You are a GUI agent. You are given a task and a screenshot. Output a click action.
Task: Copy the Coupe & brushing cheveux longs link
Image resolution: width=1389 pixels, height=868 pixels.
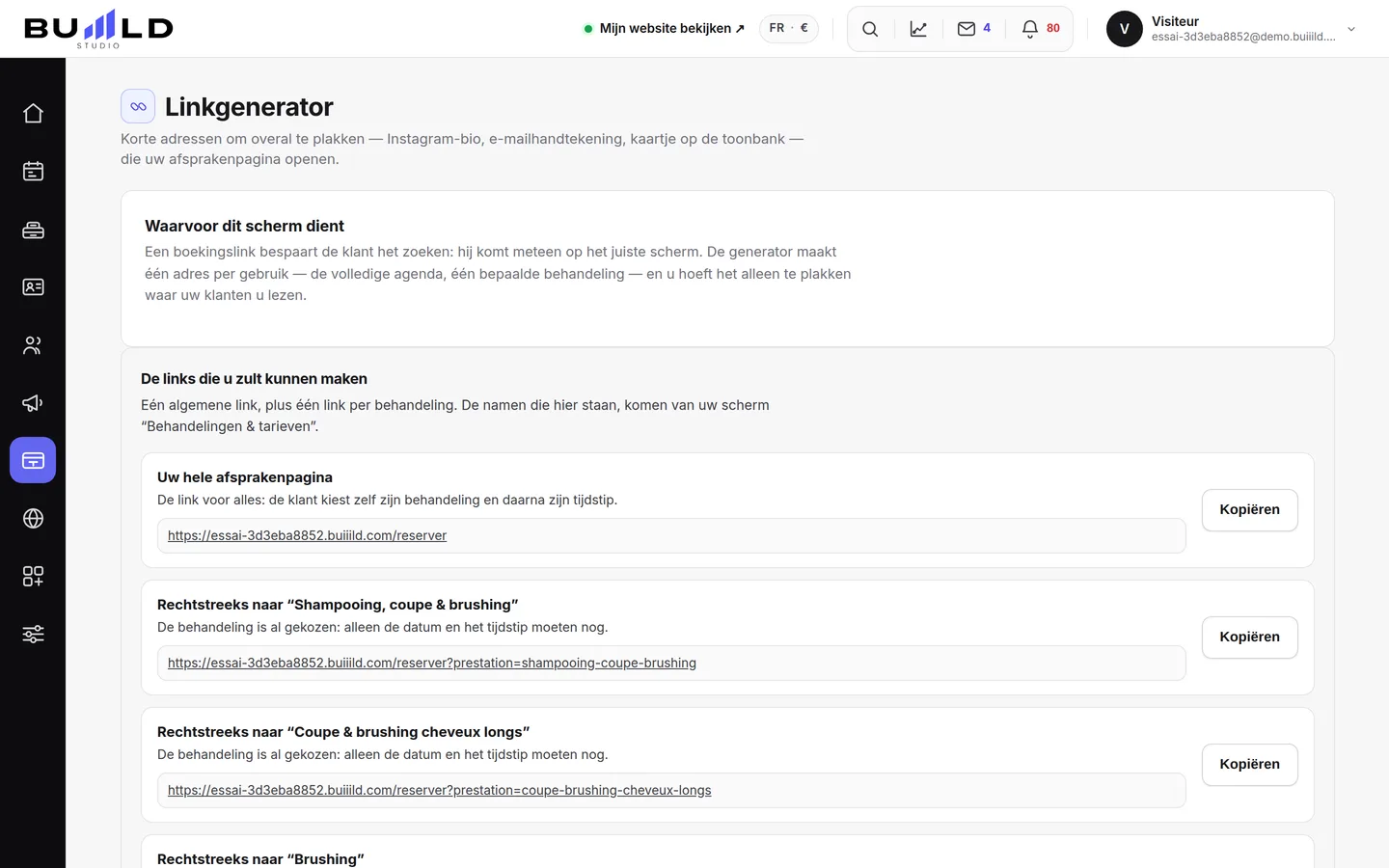pyautogui.click(x=1249, y=765)
